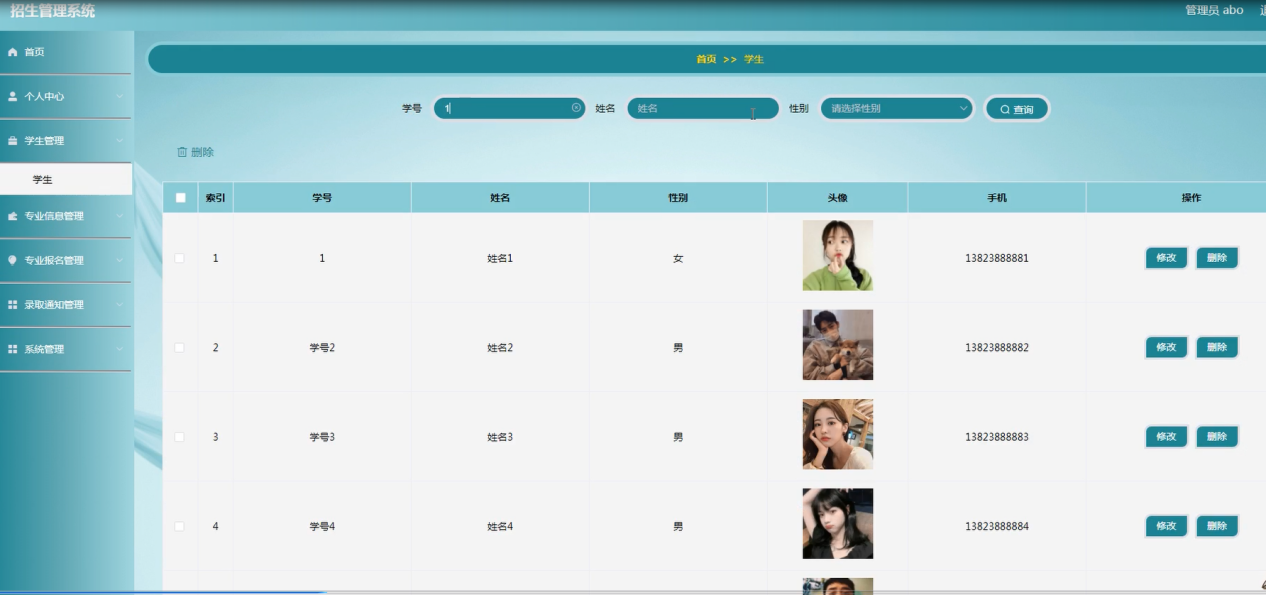Edit the 姓名2 student with 修改

point(1166,347)
